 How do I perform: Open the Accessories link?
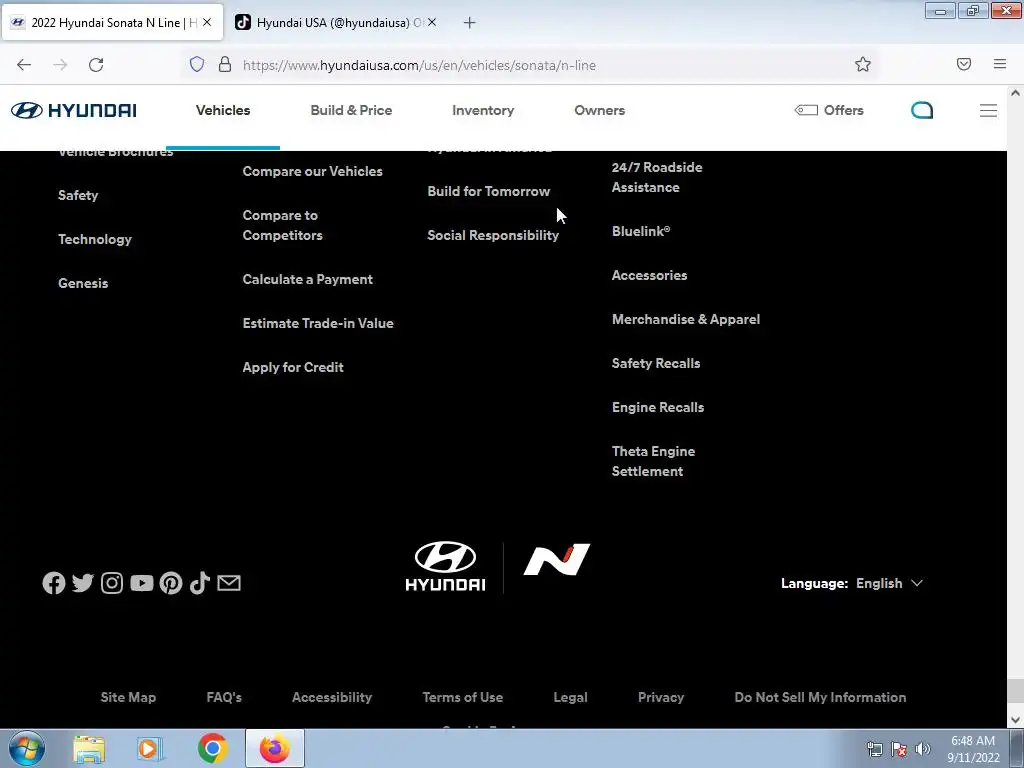[649, 275]
